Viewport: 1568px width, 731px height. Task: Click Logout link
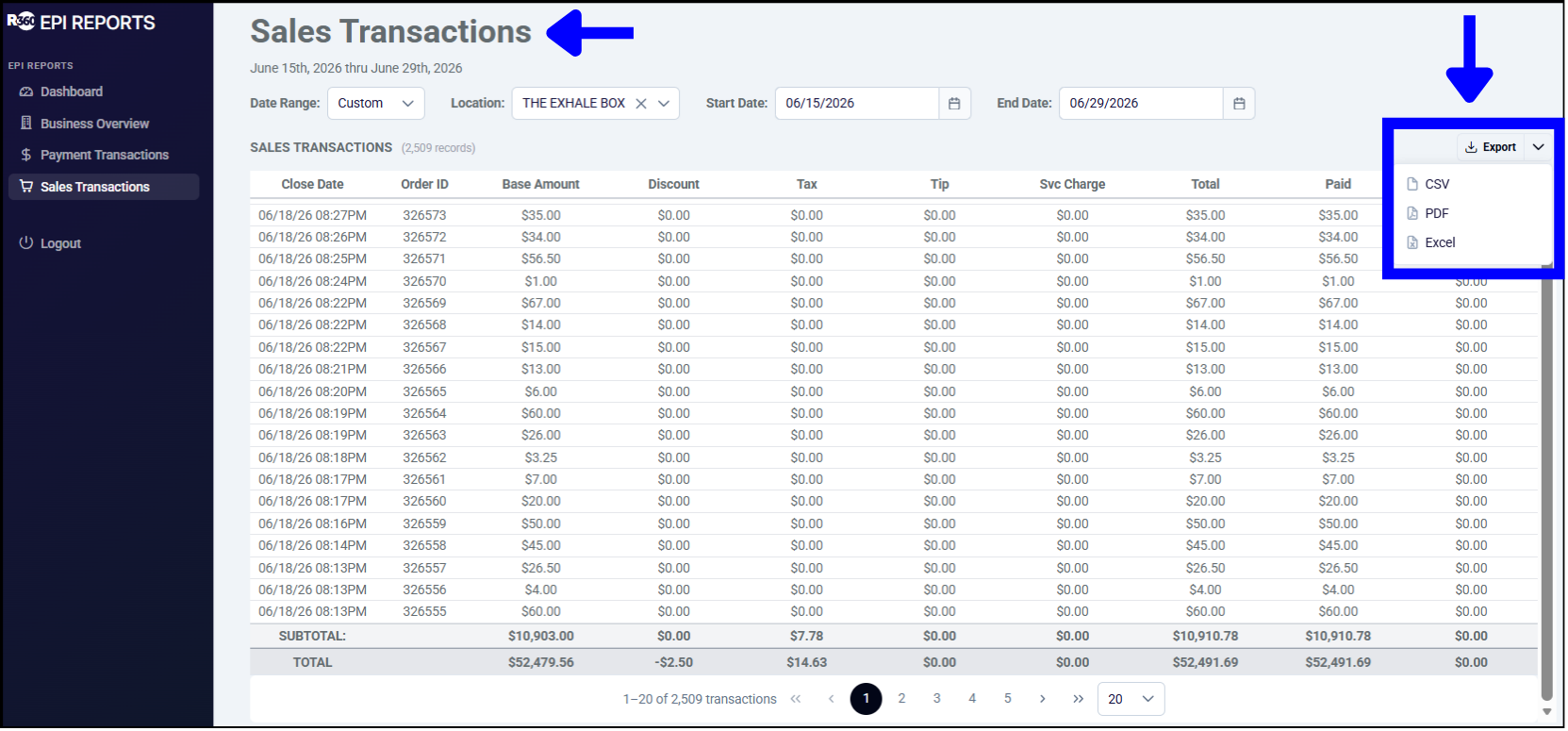point(60,243)
